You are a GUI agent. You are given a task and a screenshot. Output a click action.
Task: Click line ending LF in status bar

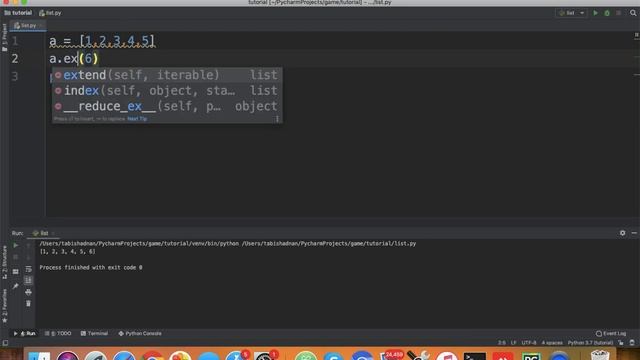point(513,343)
